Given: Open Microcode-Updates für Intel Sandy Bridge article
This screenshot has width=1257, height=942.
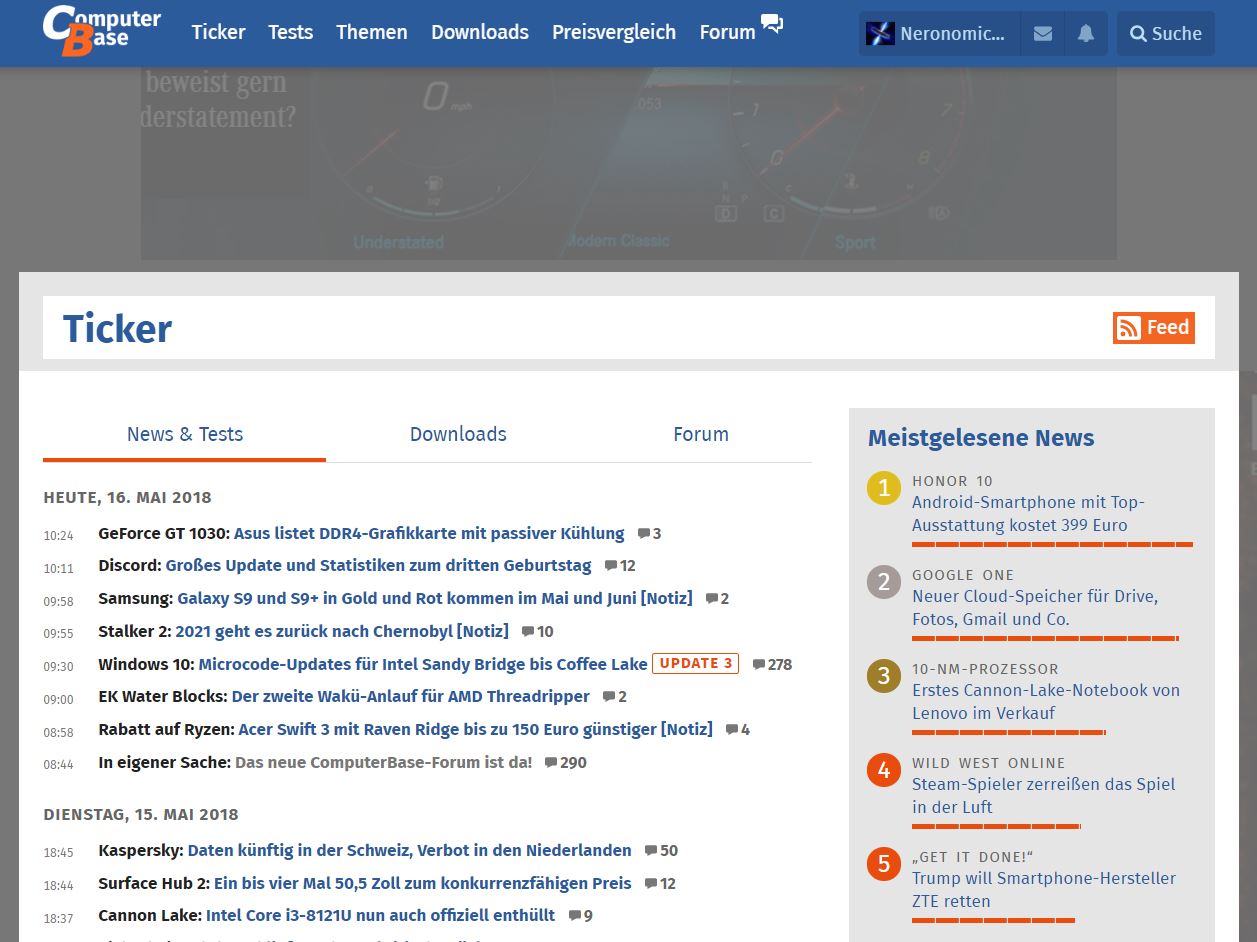Looking at the screenshot, I should pos(423,664).
